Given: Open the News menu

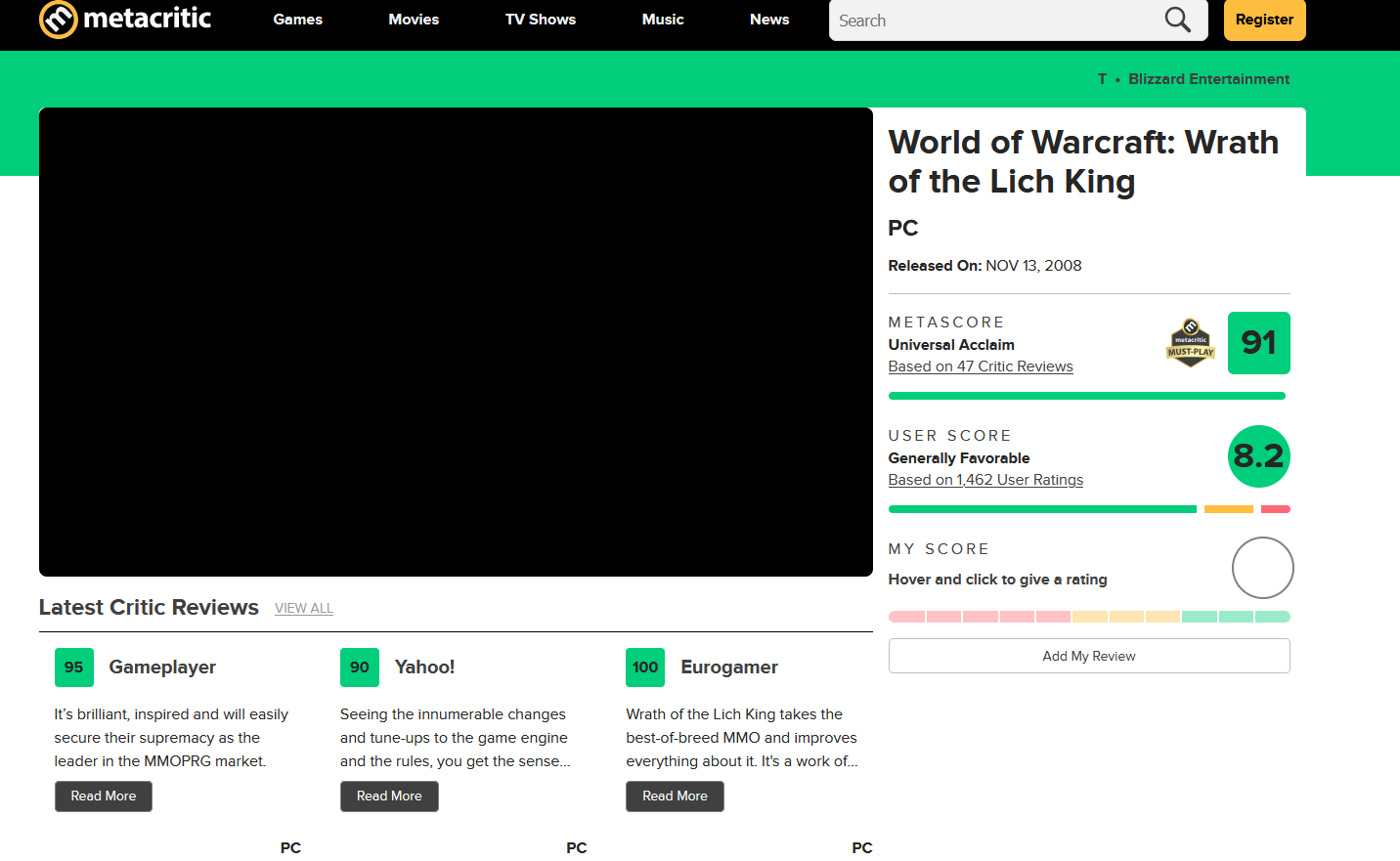Looking at the screenshot, I should point(769,20).
